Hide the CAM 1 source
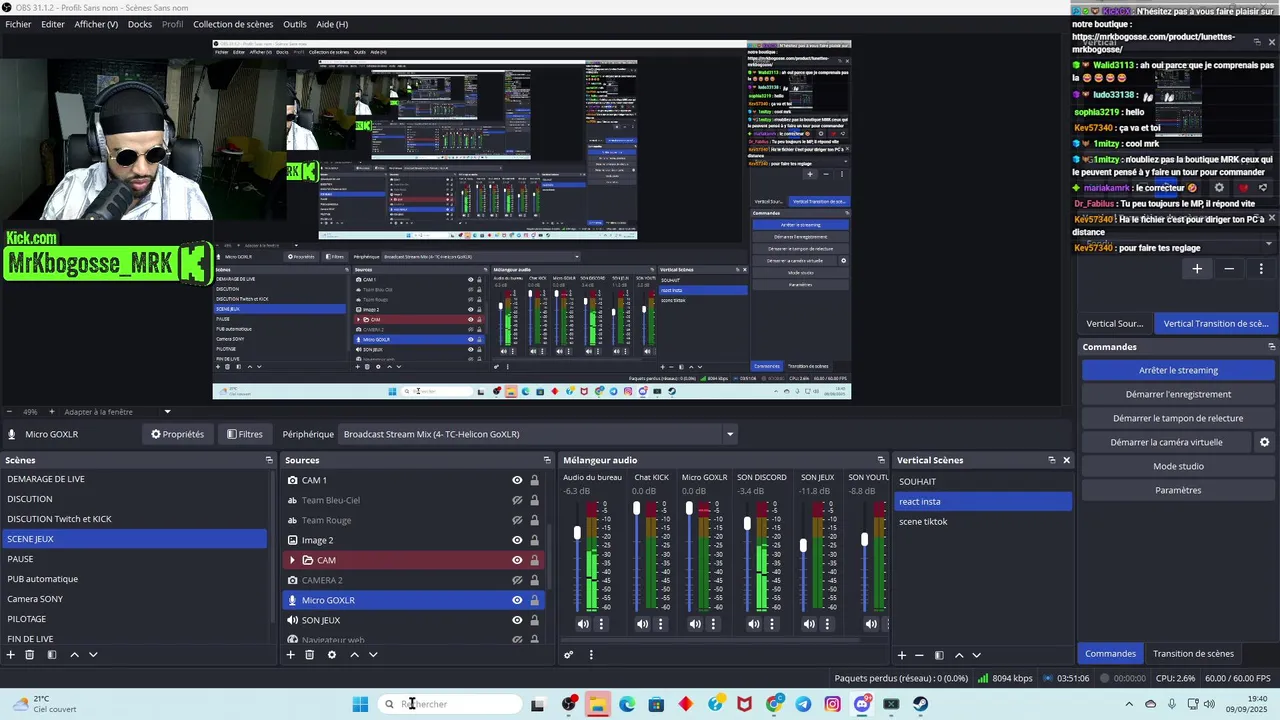The width and height of the screenshot is (1280, 720). 517,480
